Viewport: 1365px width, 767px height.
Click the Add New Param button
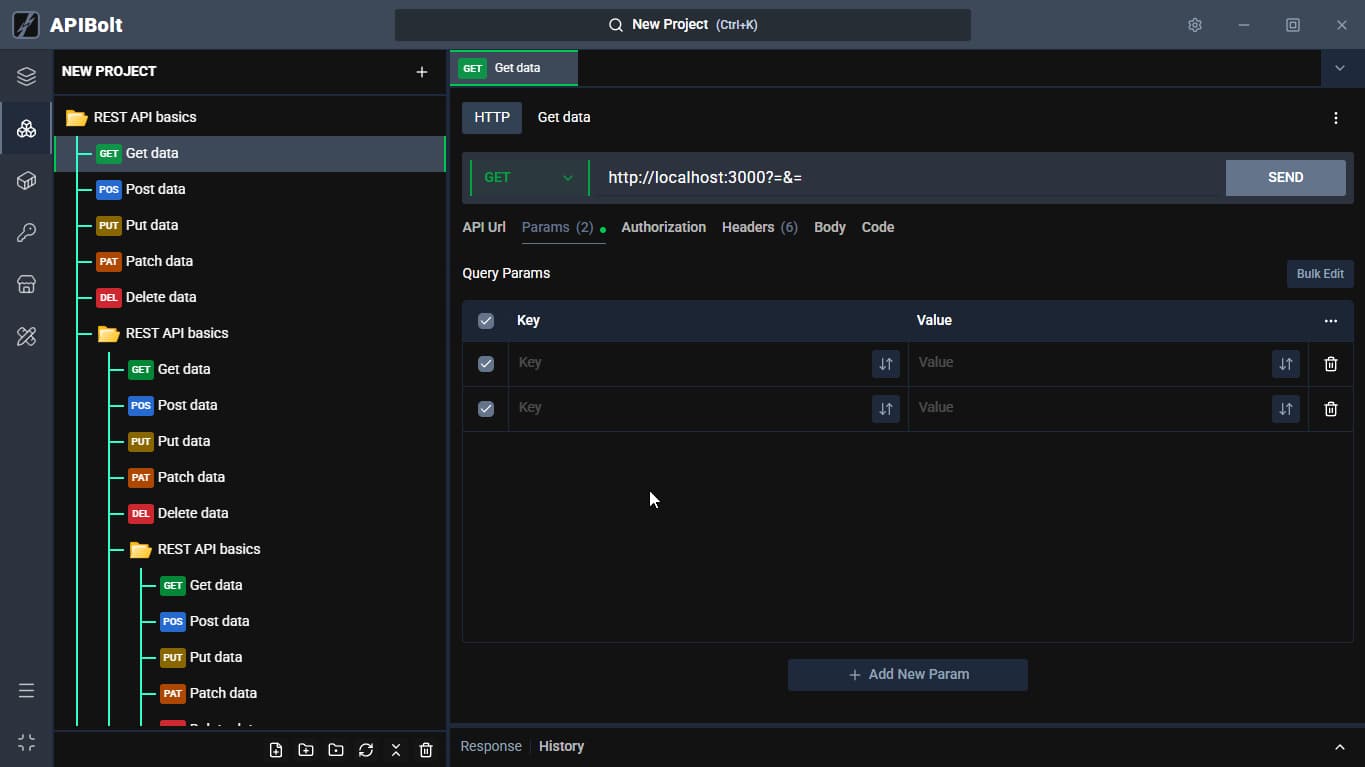tap(908, 675)
